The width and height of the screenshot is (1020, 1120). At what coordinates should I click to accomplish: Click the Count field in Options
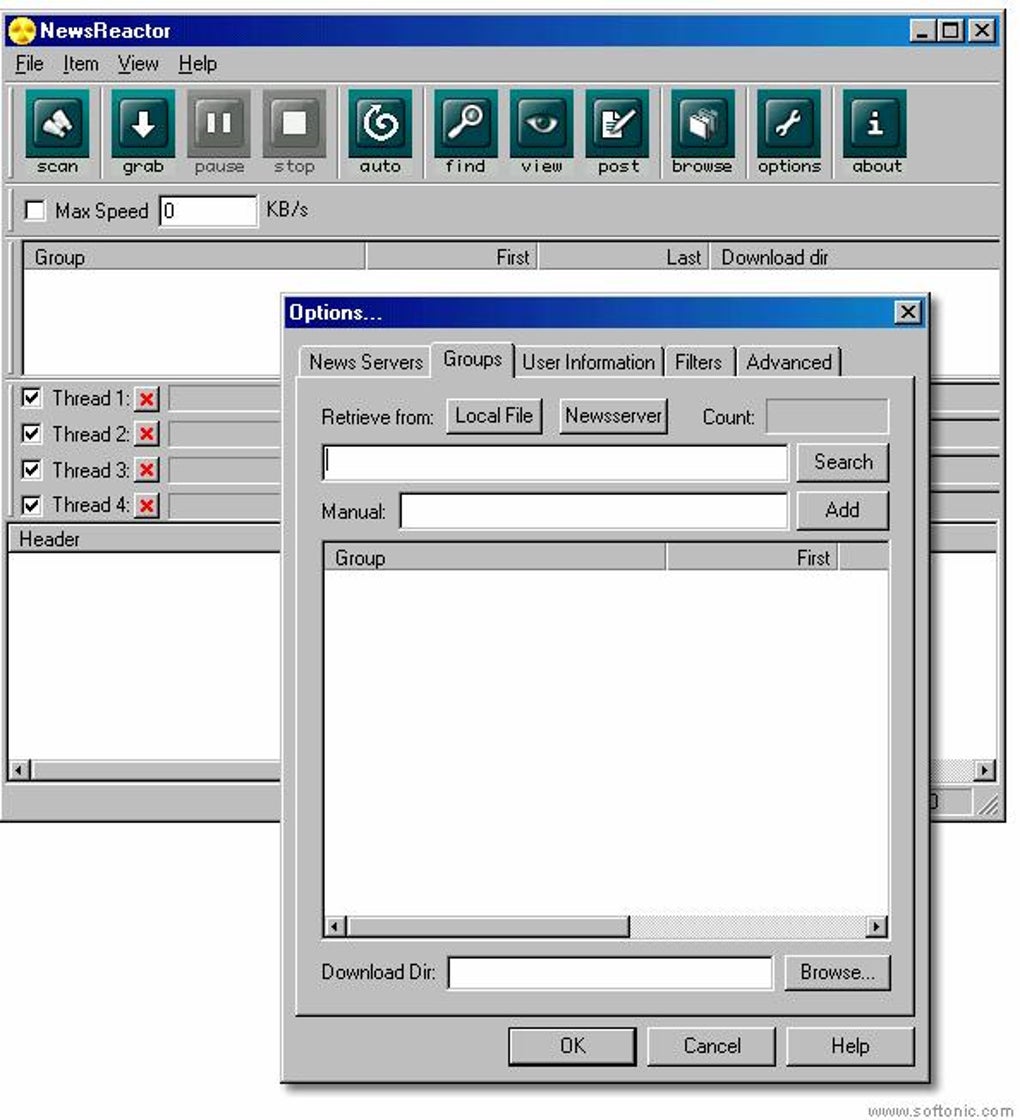pos(827,416)
